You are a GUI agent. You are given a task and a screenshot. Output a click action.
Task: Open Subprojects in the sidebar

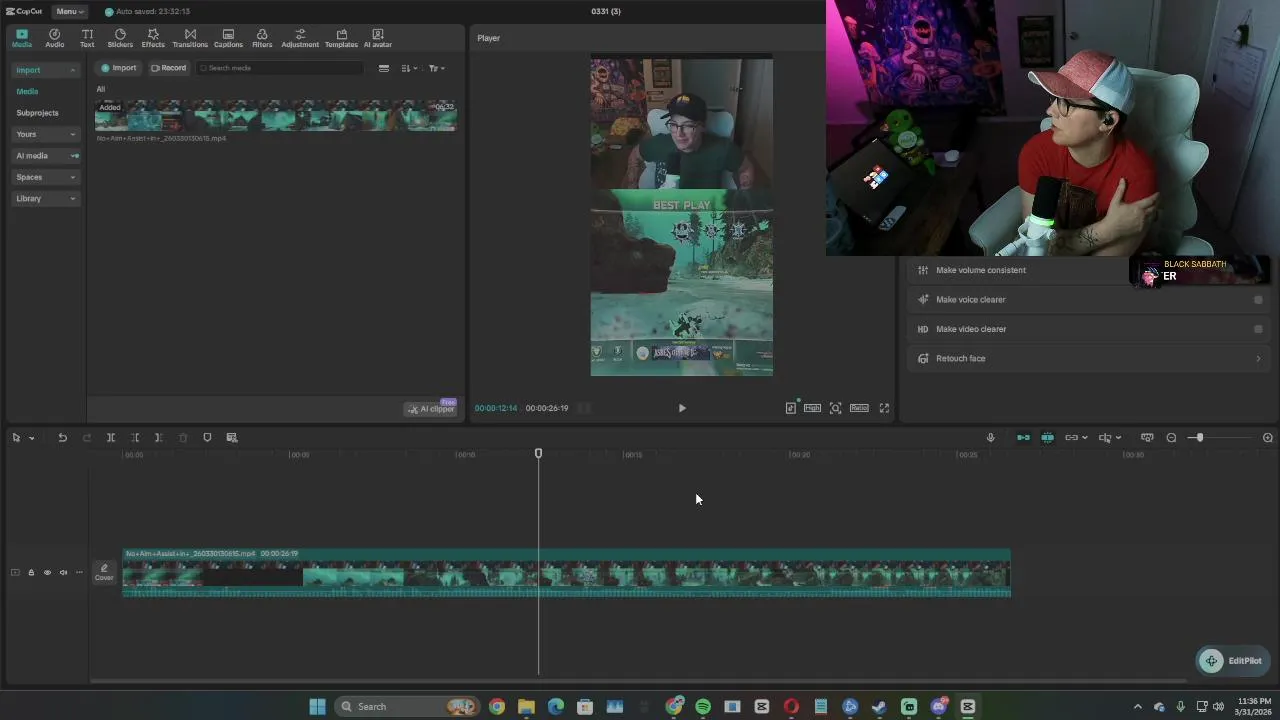point(37,113)
